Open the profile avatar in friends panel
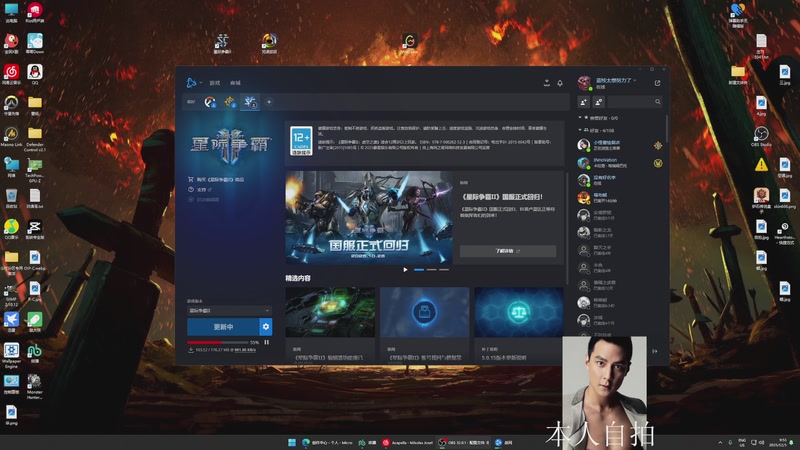This screenshot has width=800, height=450. click(584, 83)
